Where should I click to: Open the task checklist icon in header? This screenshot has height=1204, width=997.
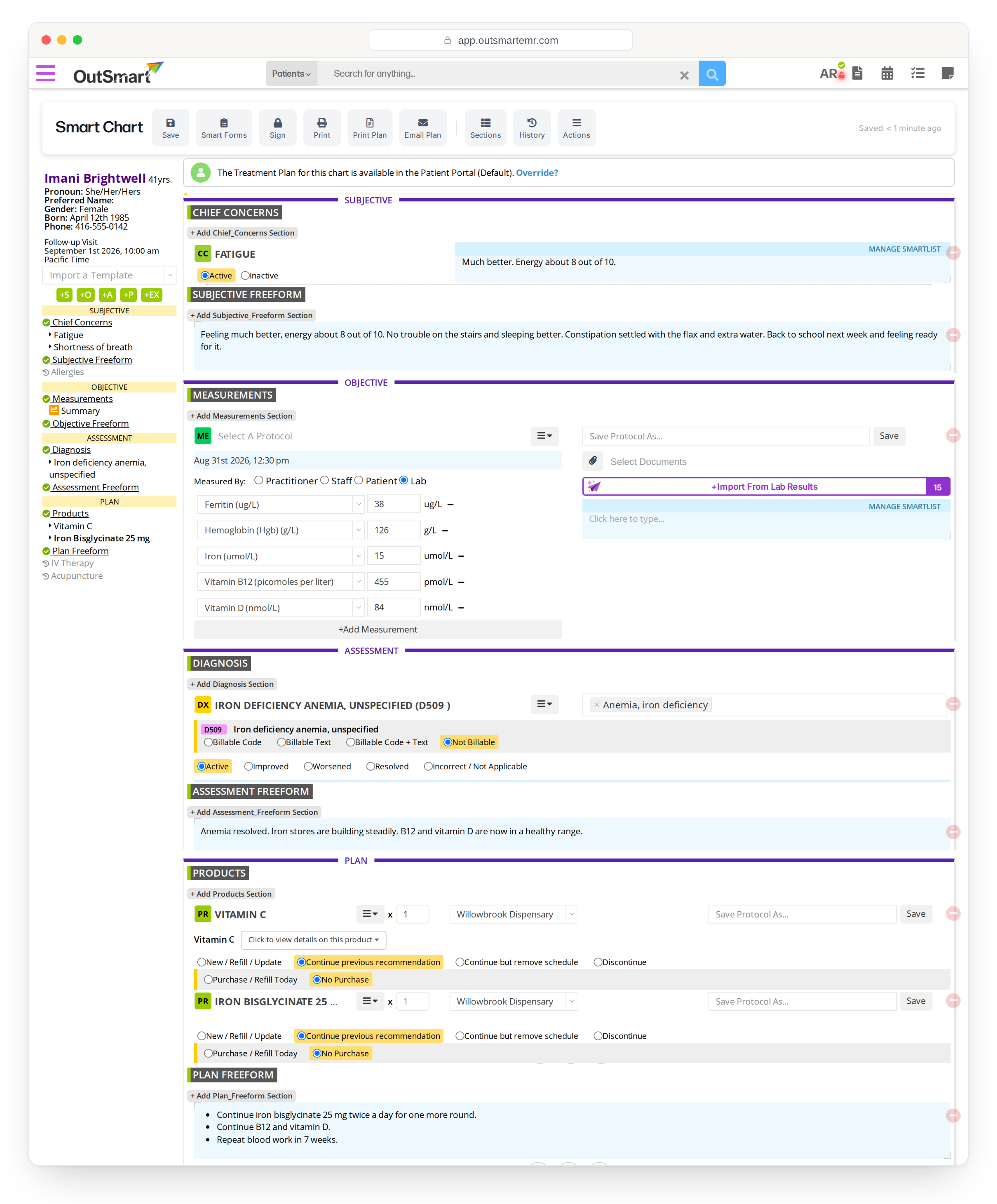click(x=917, y=74)
